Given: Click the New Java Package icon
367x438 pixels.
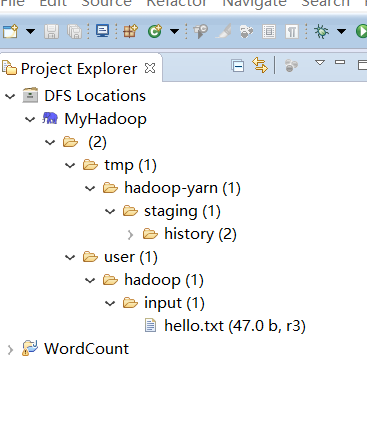Looking at the screenshot, I should tap(130, 32).
